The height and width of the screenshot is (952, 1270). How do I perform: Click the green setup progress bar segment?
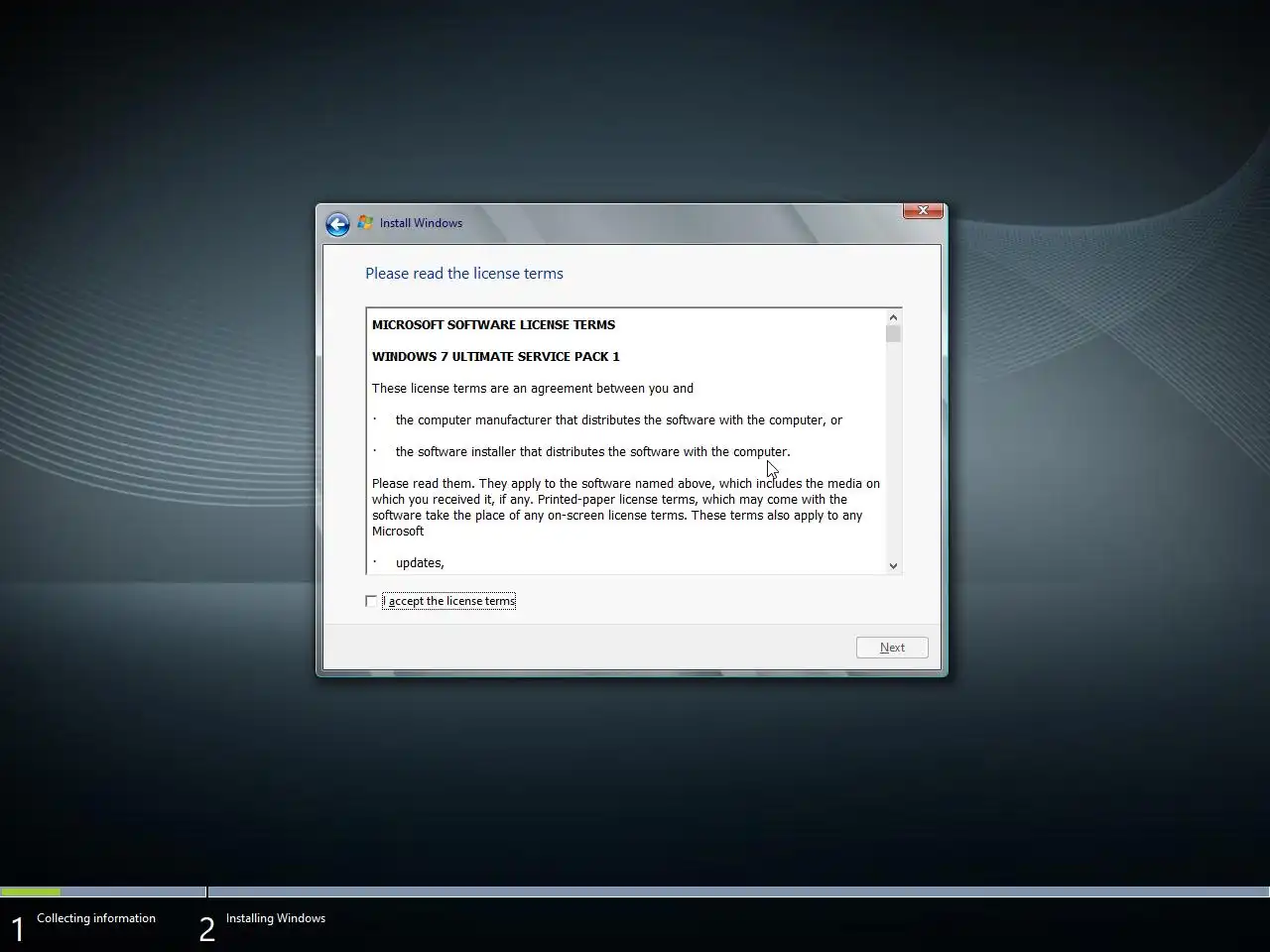31,892
